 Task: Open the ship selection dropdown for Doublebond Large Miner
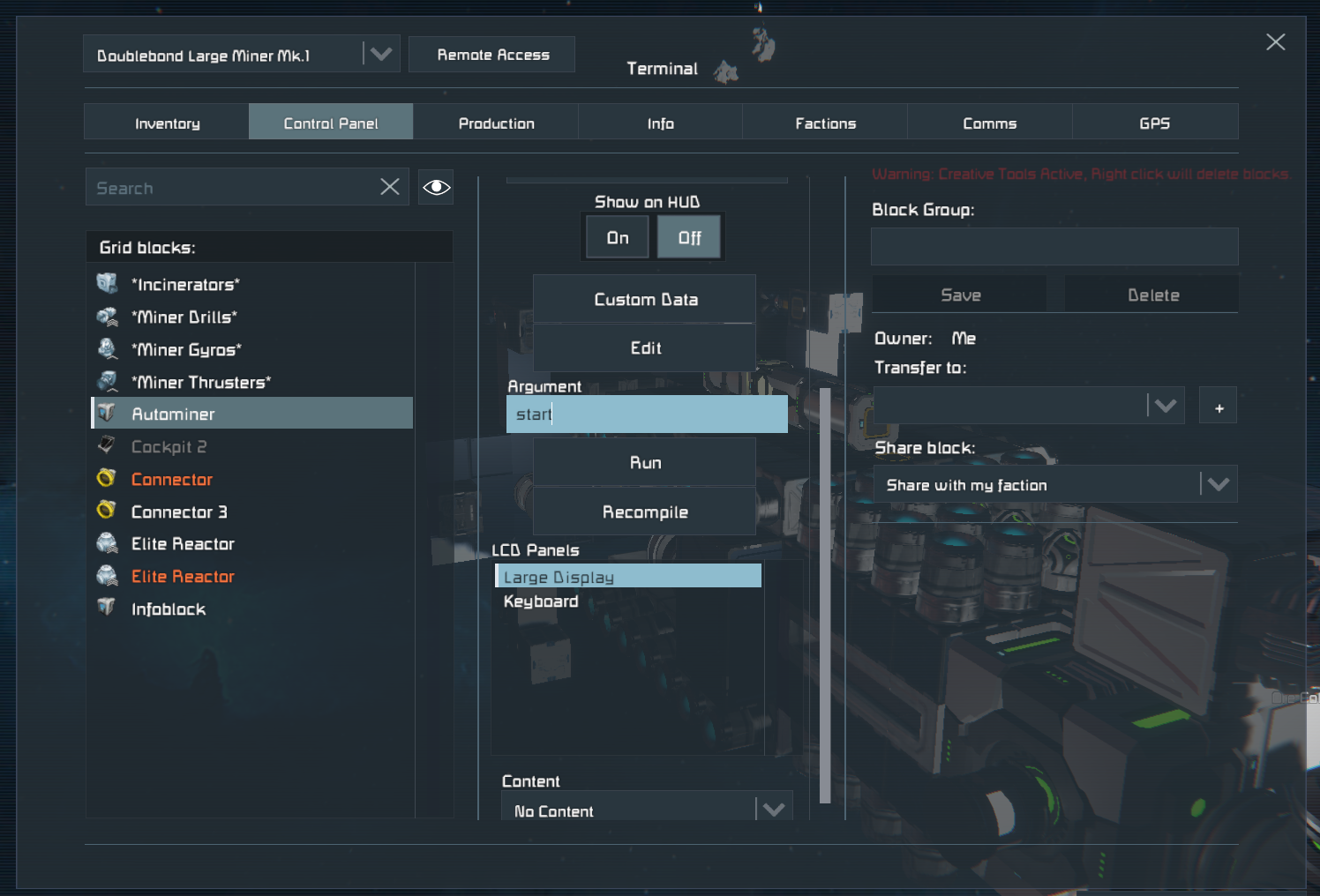point(381,53)
